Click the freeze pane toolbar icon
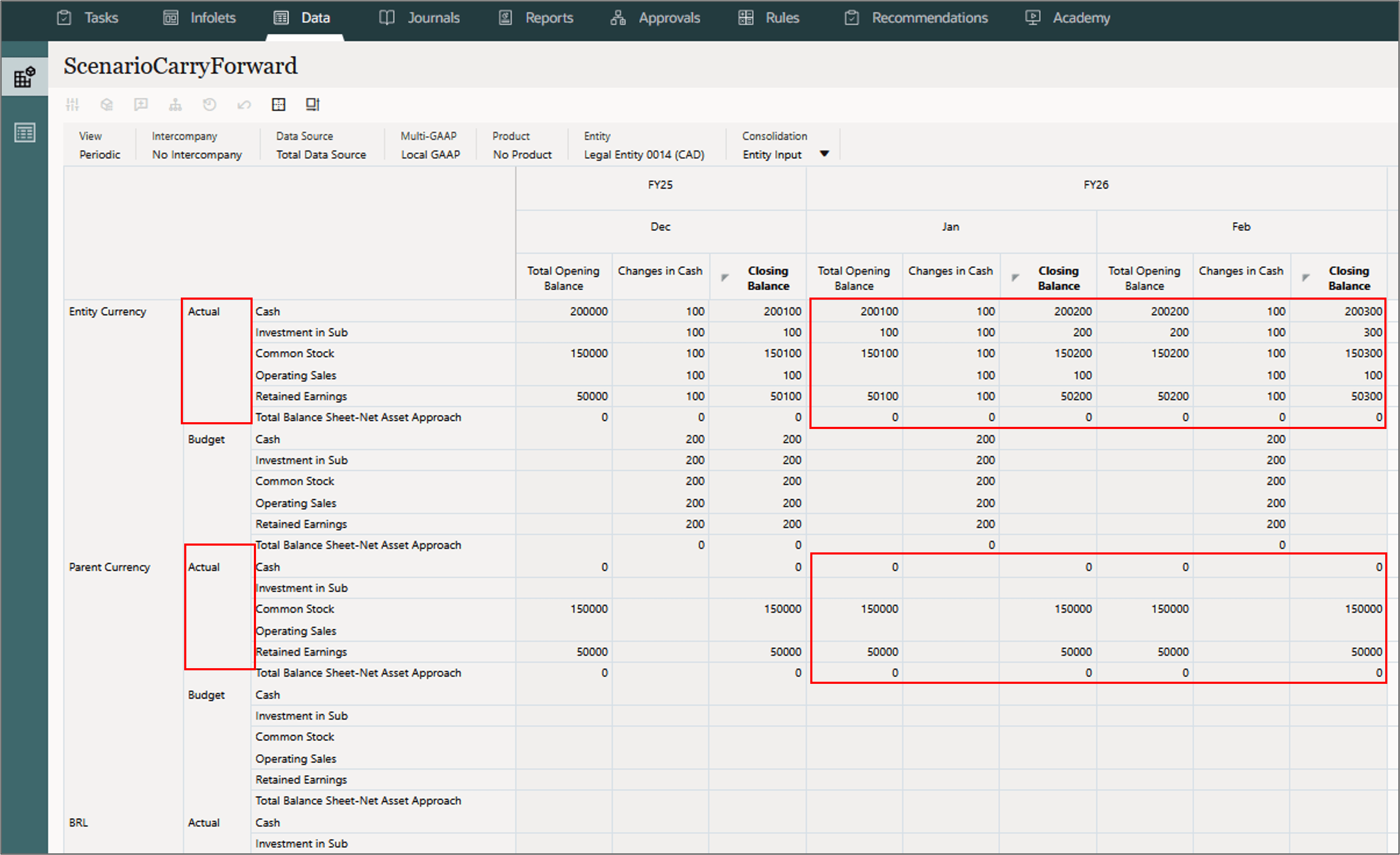 click(x=313, y=104)
